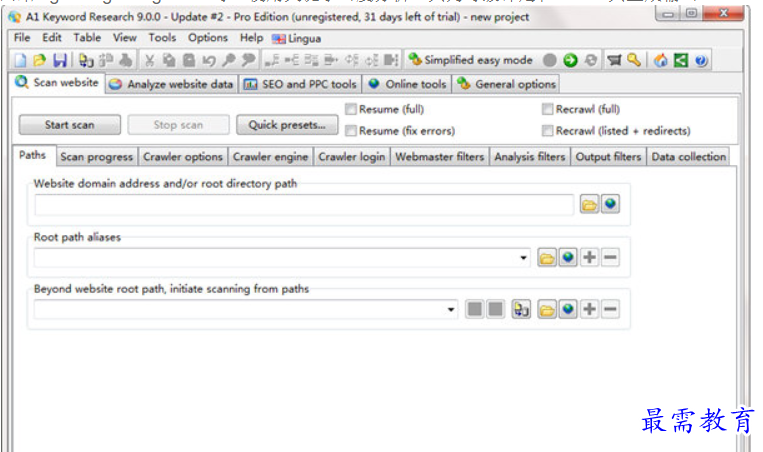Remove scanning path with minus in Beyond row
763x452 pixels.
pos(610,309)
